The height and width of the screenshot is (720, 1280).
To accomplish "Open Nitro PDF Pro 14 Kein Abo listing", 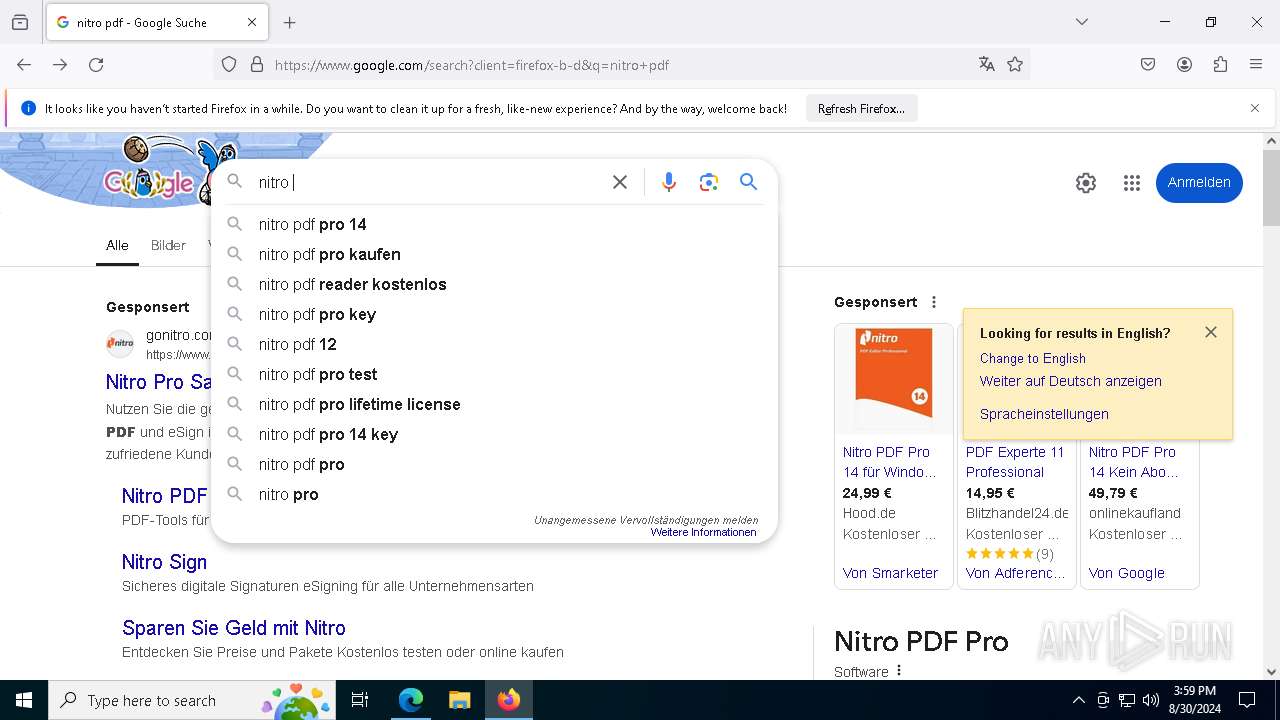I will pos(1134,462).
